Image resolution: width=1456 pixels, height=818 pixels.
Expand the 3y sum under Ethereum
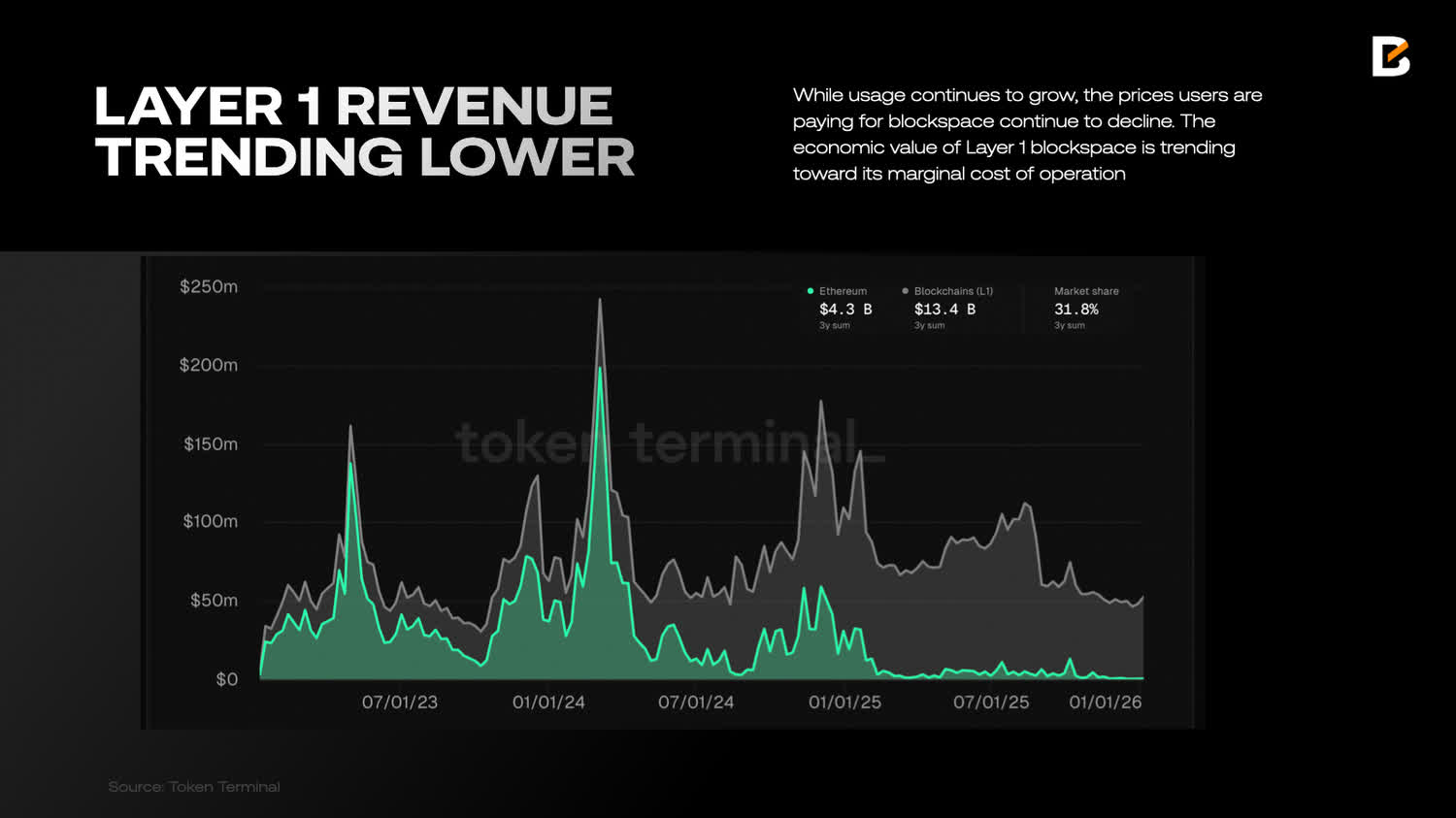(837, 325)
